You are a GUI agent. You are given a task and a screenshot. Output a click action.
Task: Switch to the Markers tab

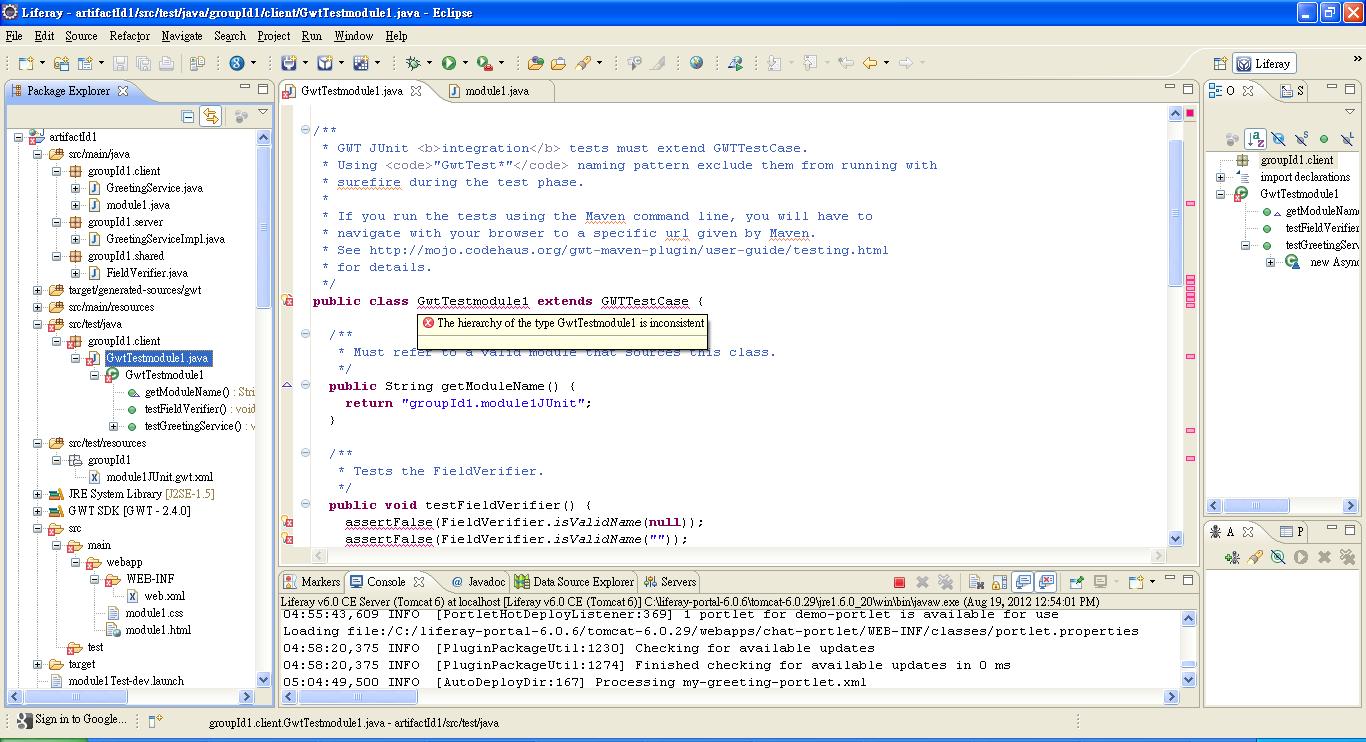coord(312,581)
